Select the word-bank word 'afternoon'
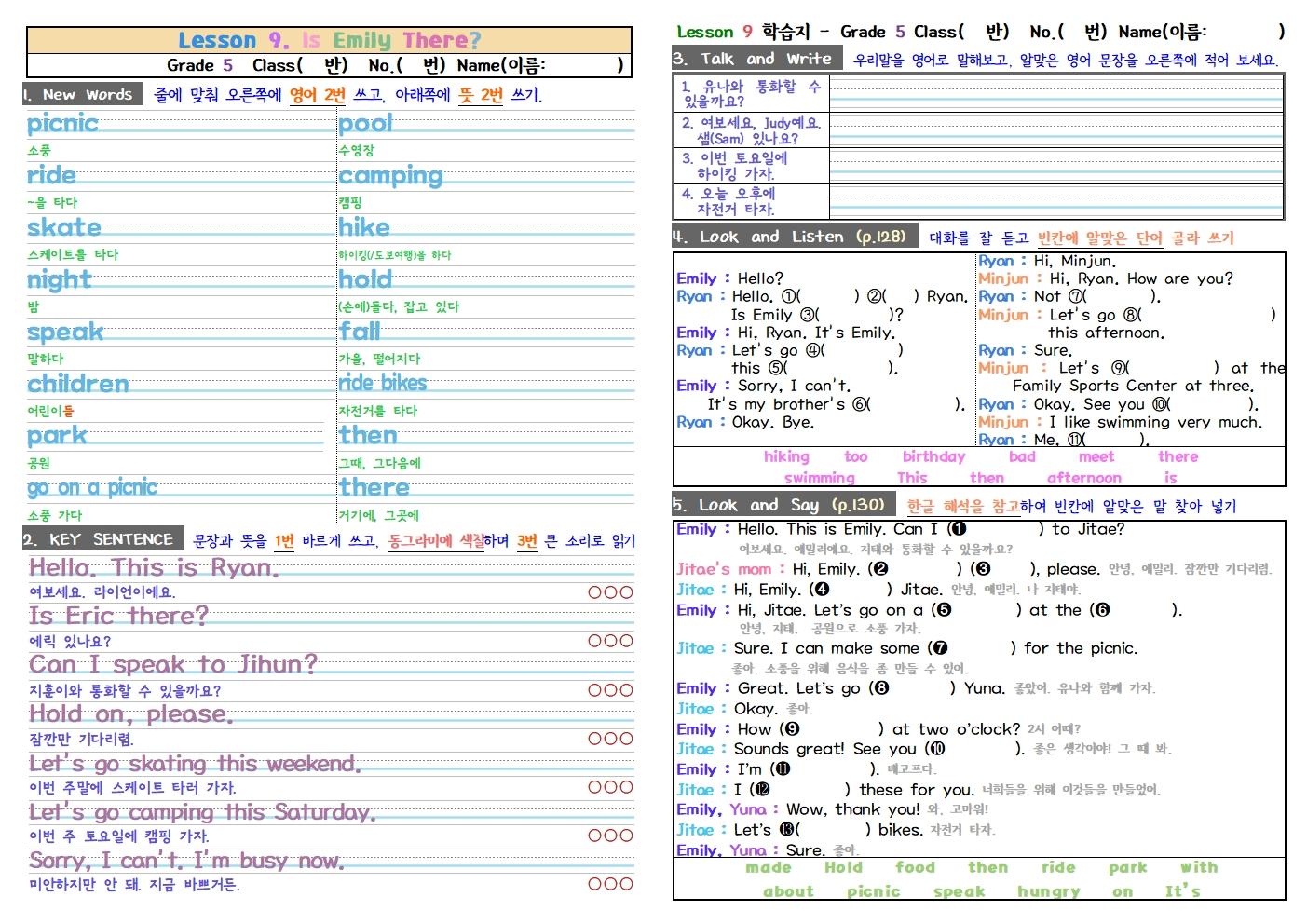1307x924 pixels. pyautogui.click(x=1084, y=478)
